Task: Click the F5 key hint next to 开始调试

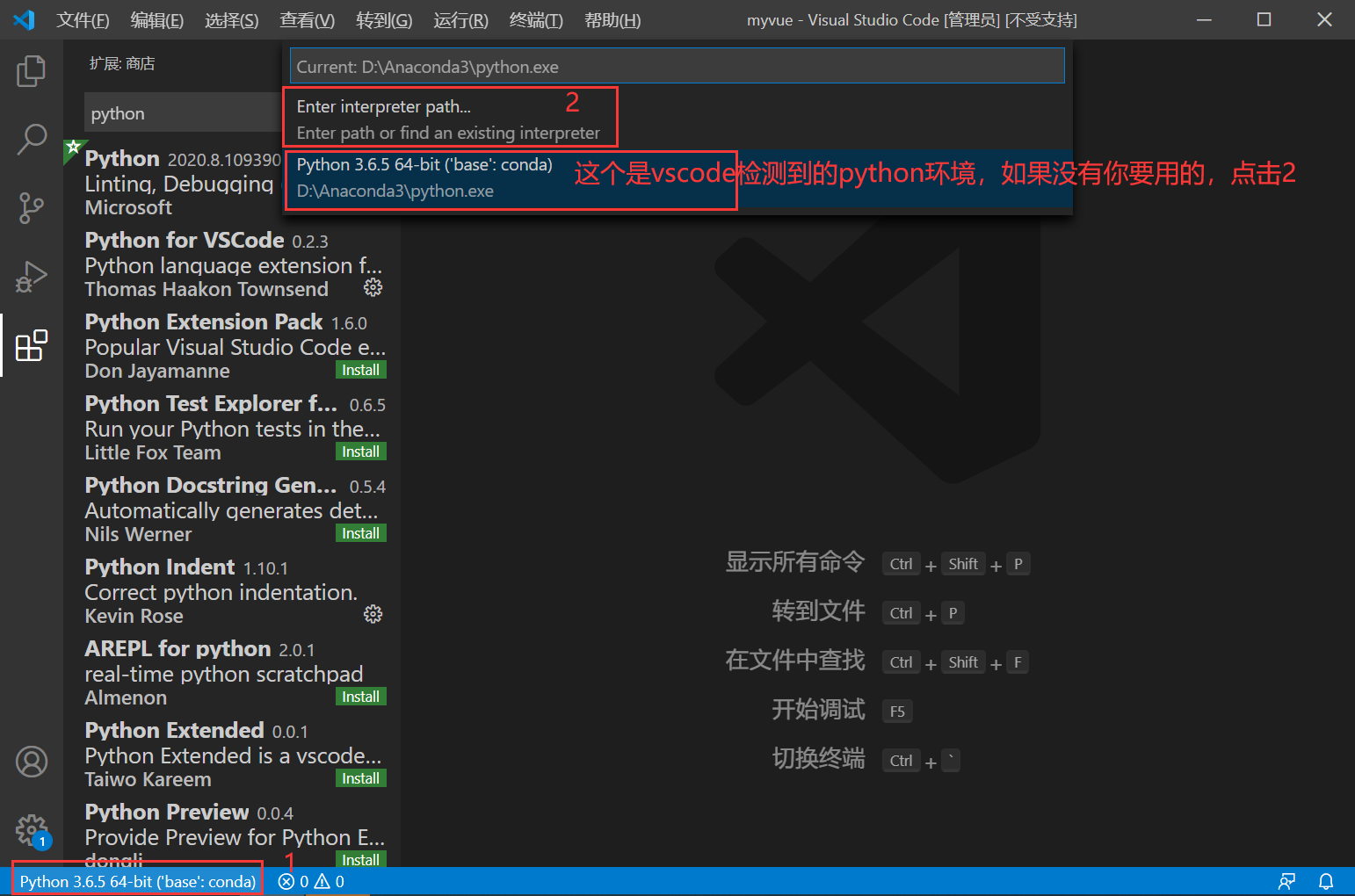Action: click(x=897, y=712)
